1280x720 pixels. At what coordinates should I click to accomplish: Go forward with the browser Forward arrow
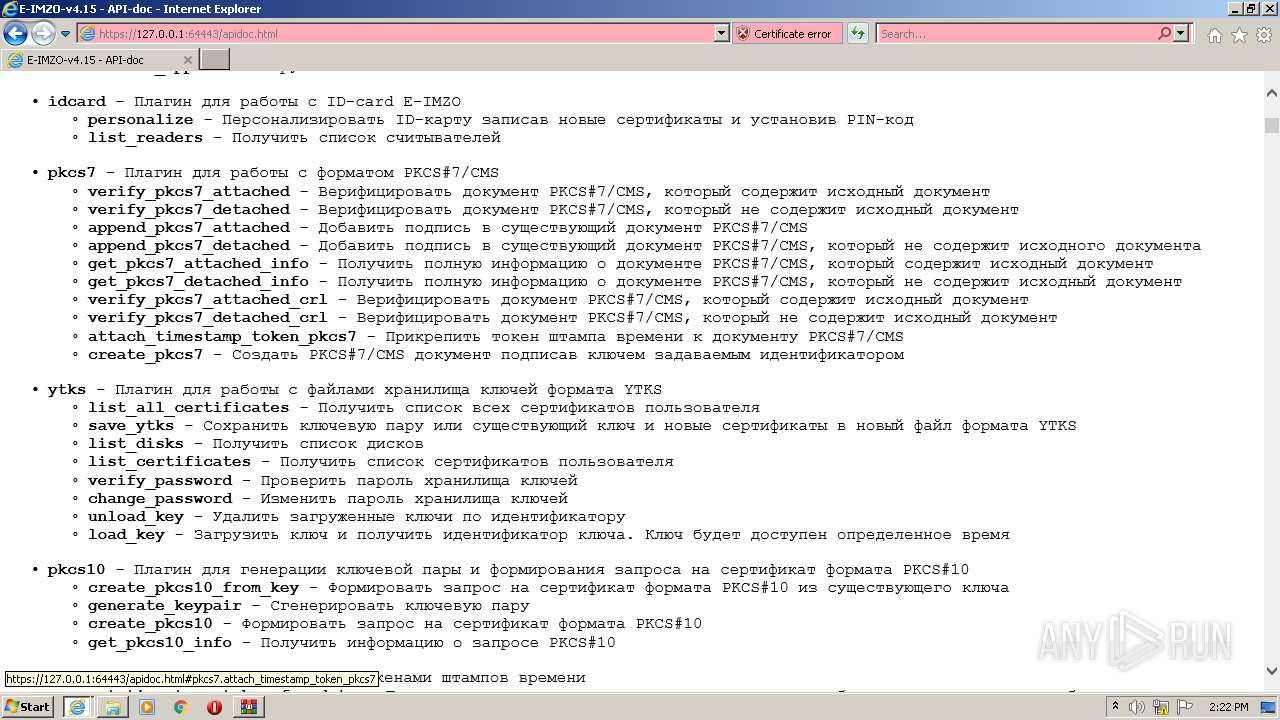[x=43, y=33]
